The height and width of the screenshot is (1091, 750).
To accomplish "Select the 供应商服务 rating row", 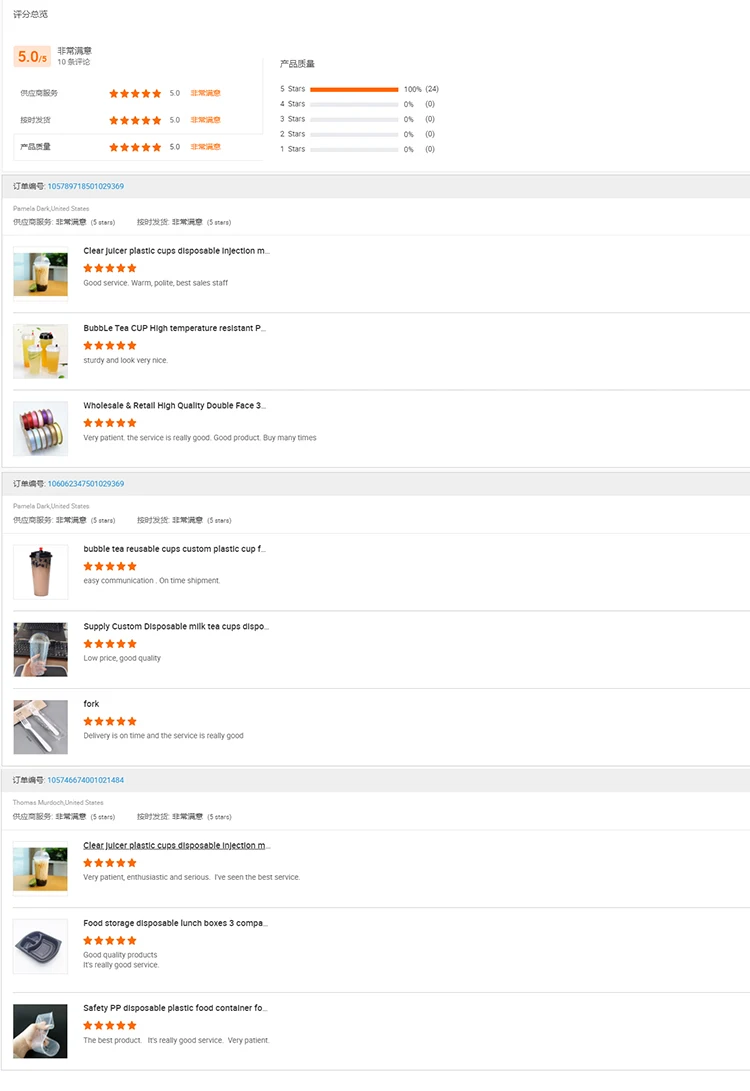I will [138, 93].
